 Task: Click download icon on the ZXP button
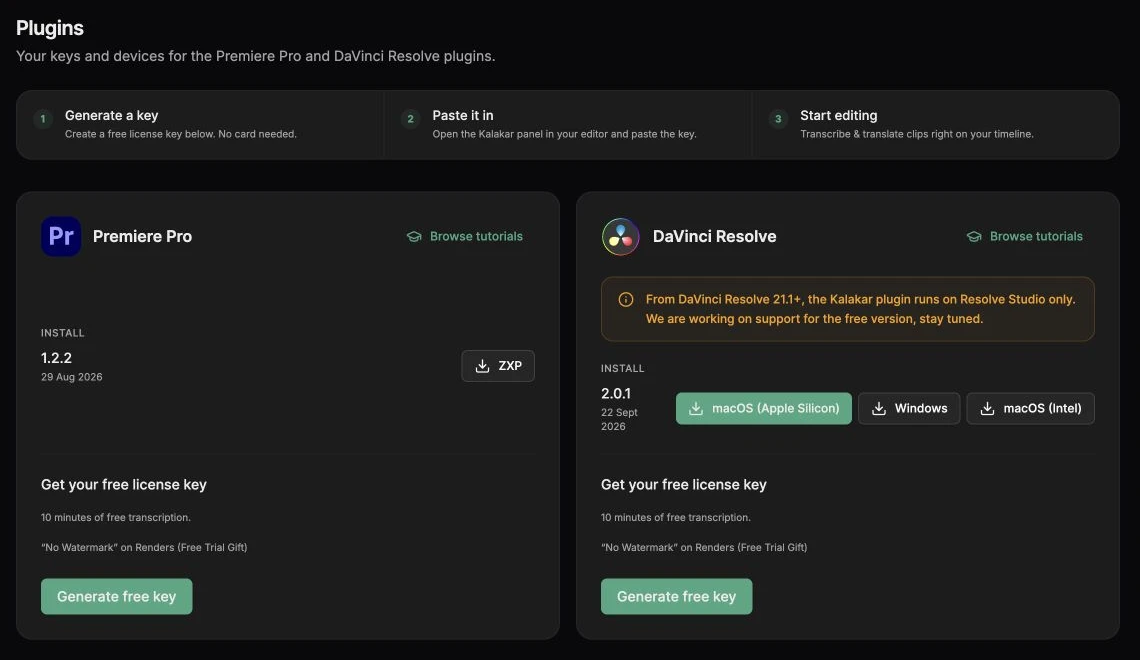(x=482, y=366)
